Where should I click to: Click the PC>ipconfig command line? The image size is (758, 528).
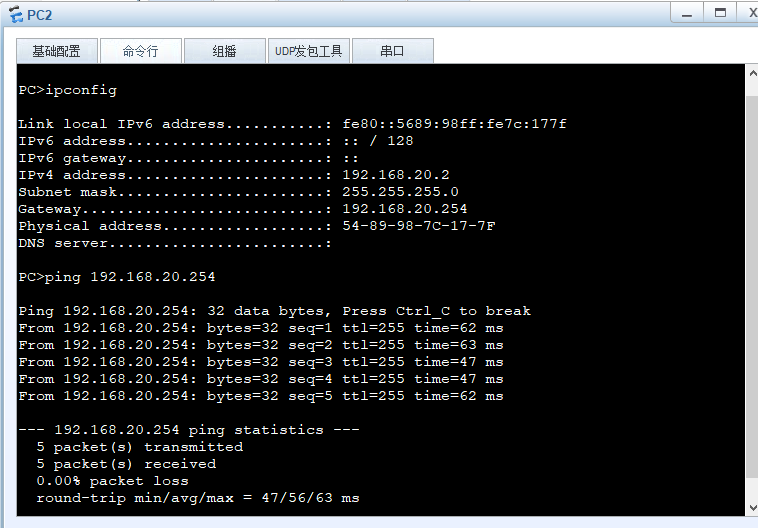pos(68,90)
